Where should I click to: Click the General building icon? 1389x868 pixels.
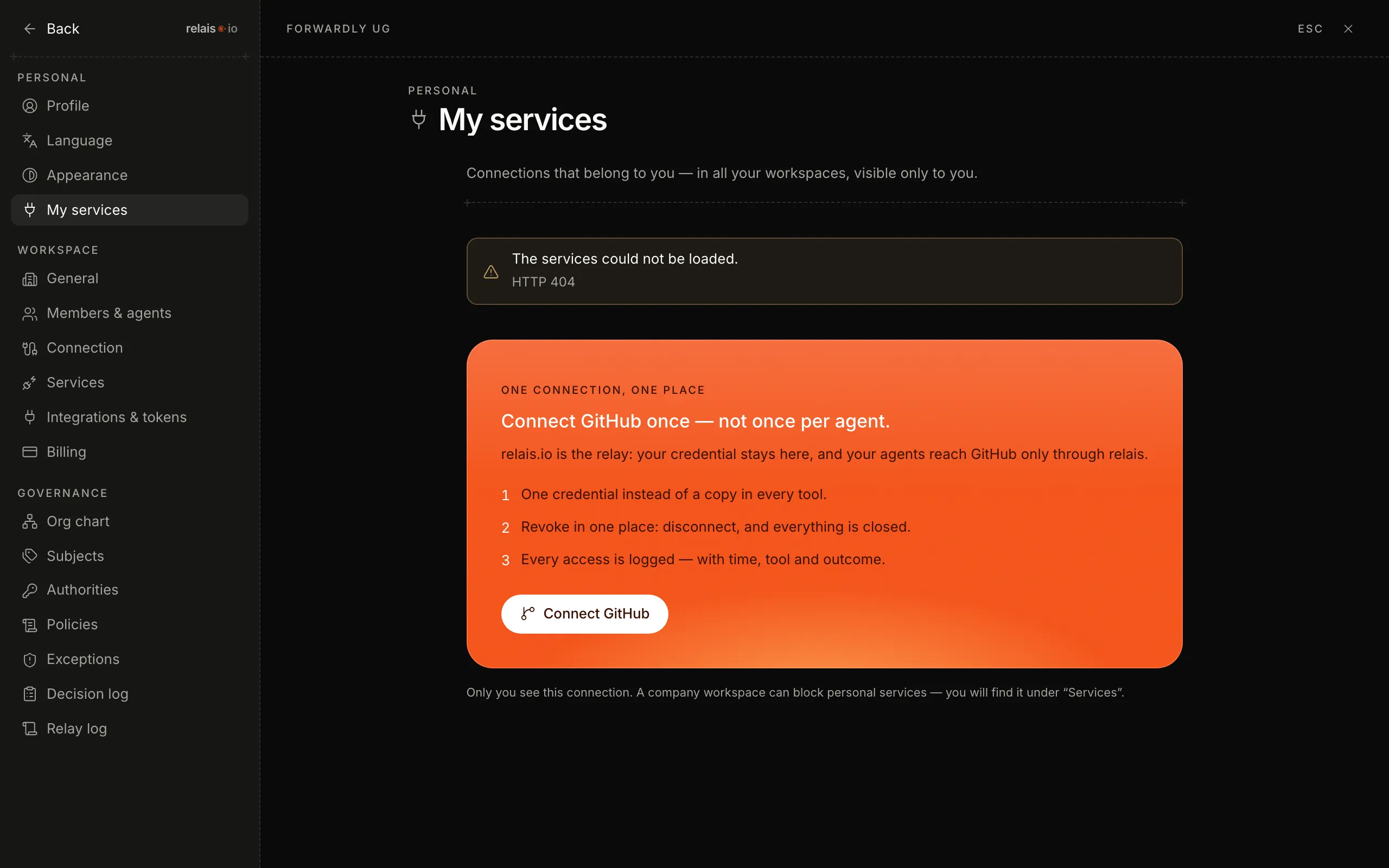pyautogui.click(x=30, y=279)
